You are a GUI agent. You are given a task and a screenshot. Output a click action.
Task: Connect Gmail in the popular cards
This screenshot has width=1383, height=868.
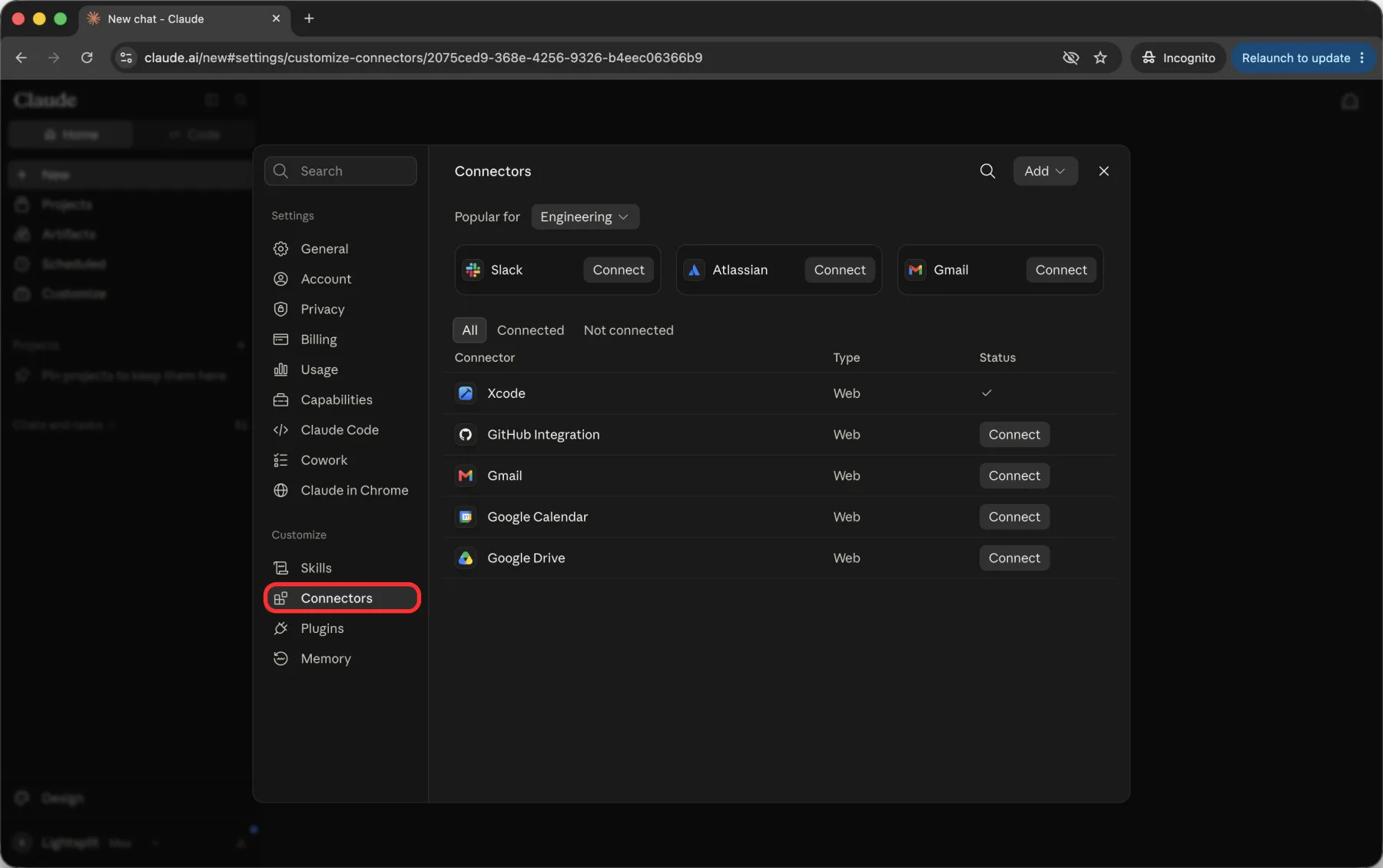(1061, 270)
